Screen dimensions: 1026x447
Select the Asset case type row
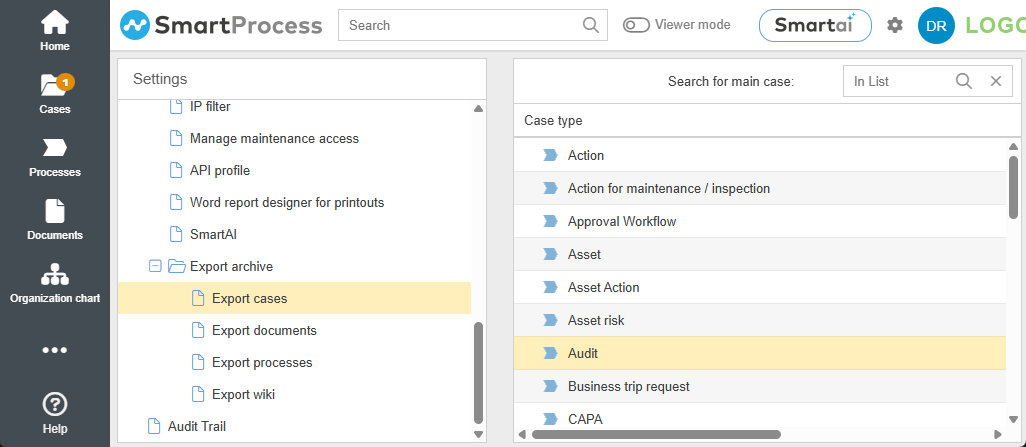[x=760, y=254]
